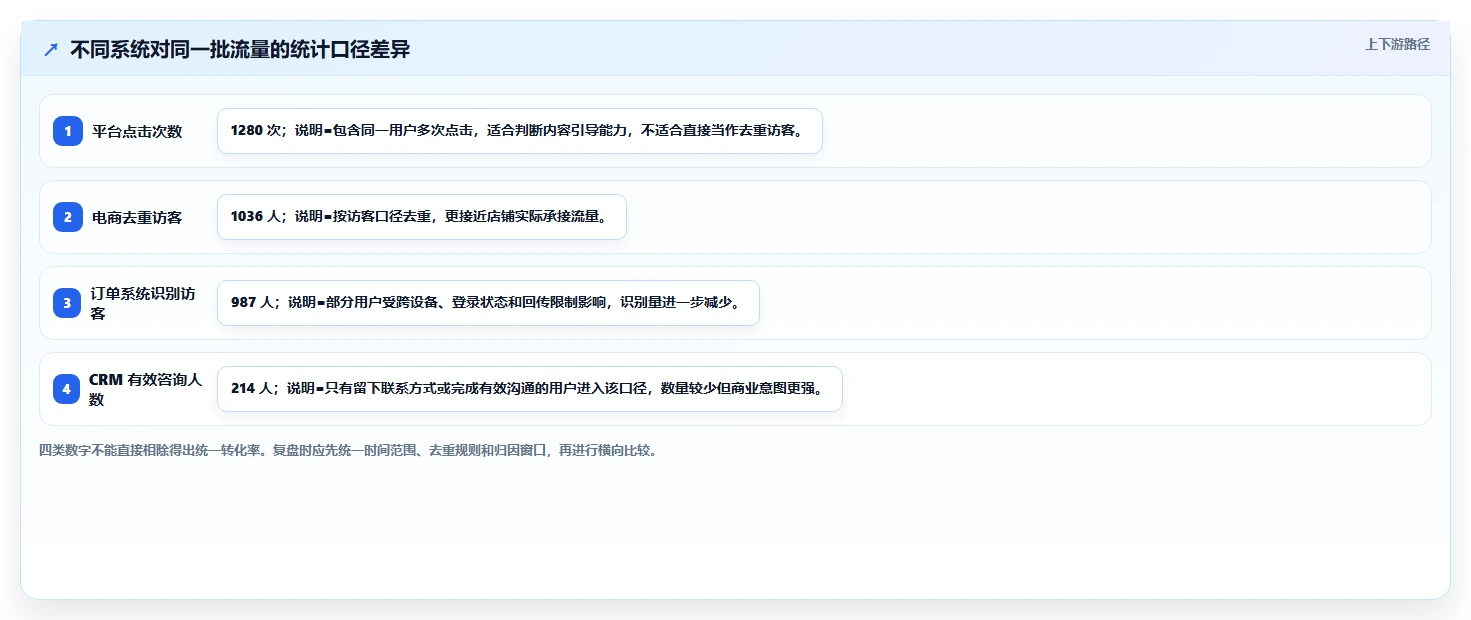The height and width of the screenshot is (620, 1471).
Task: Select the number 1 badge
Action: point(68,131)
